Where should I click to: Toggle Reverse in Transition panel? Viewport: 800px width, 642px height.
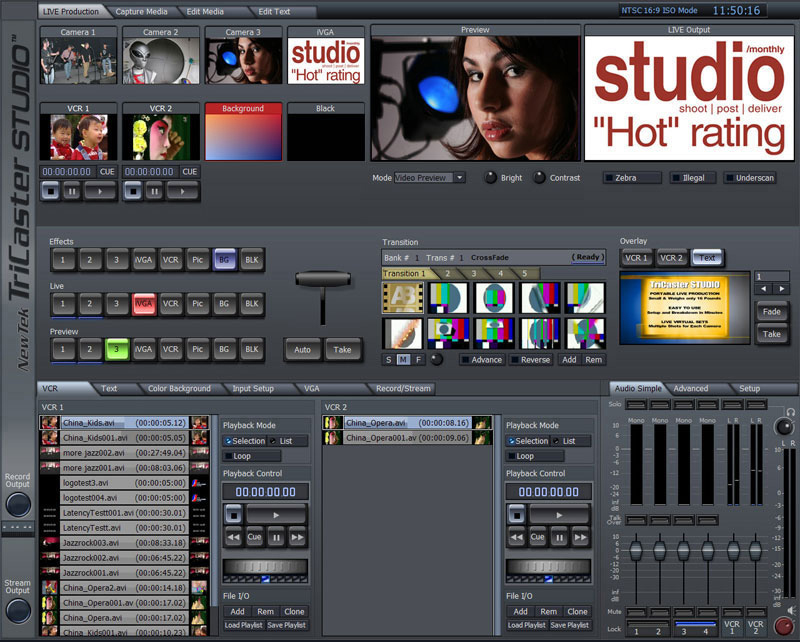point(531,360)
